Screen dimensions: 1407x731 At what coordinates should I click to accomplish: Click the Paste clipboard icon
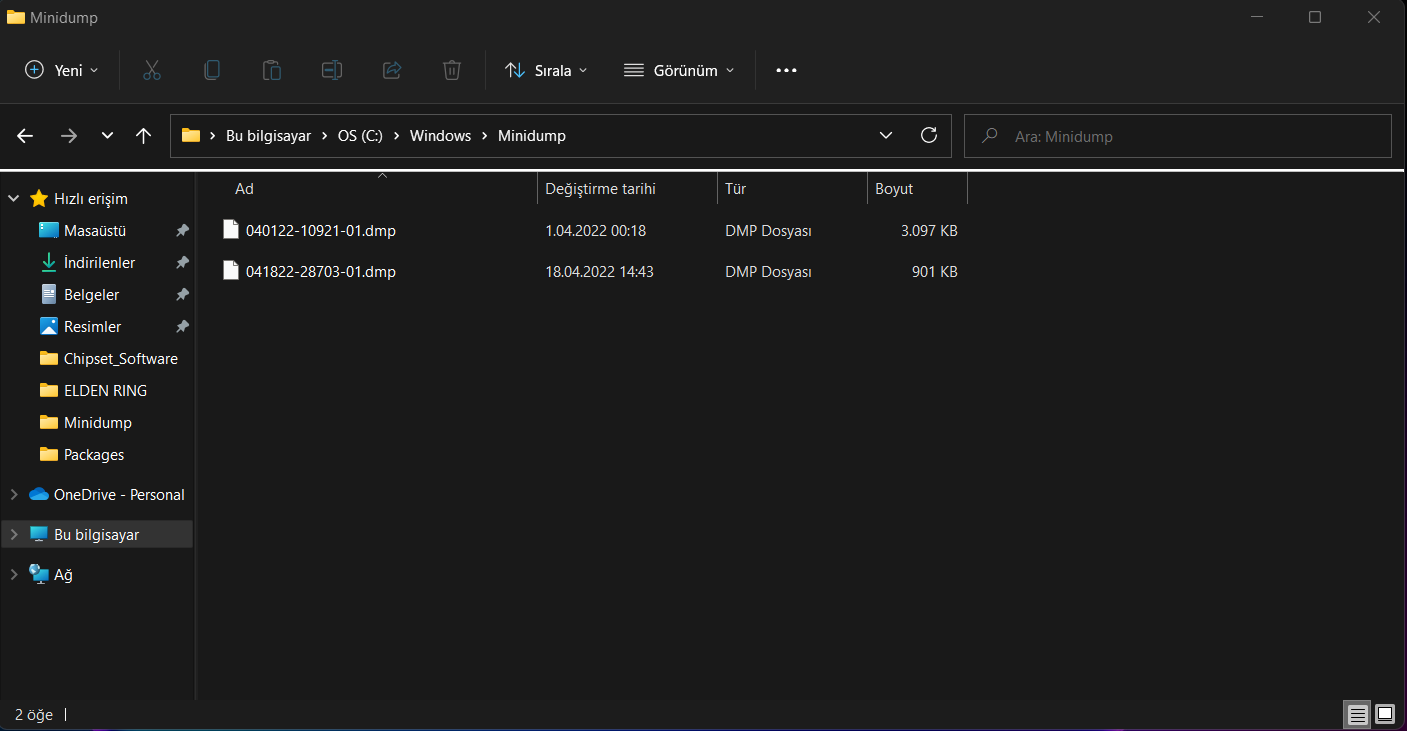point(272,70)
